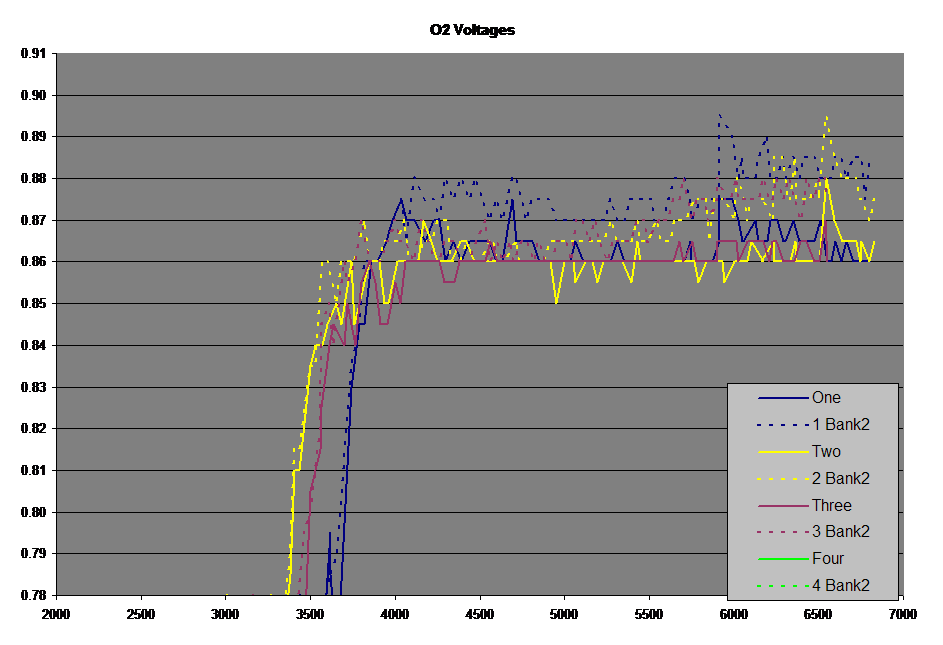Click the small blue spike near chart bottom

point(330,534)
